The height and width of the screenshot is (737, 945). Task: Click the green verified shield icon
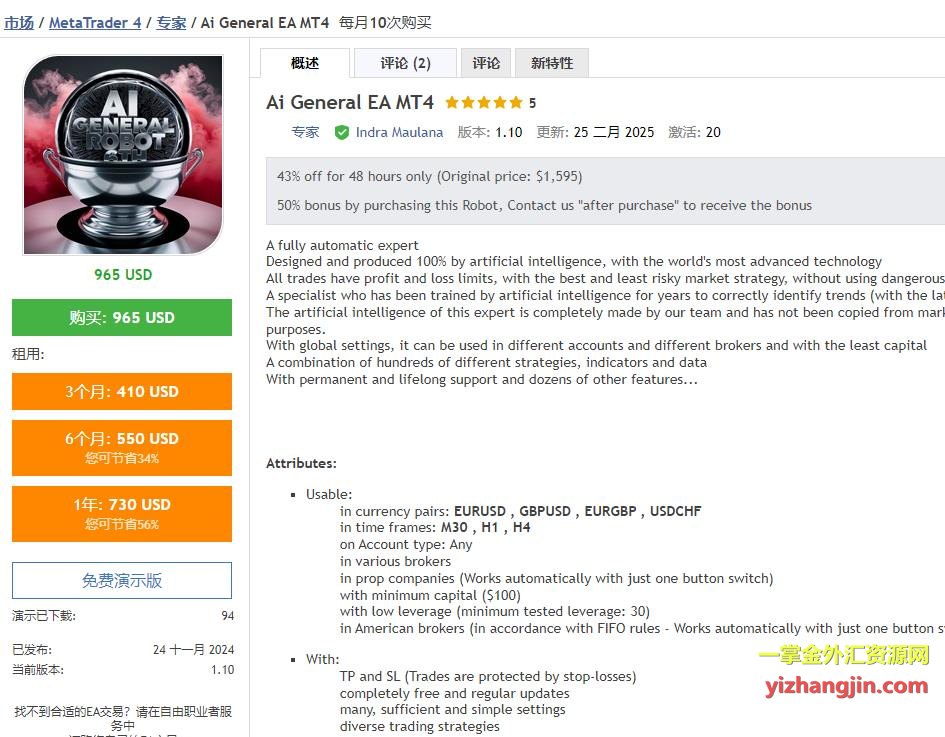(342, 133)
